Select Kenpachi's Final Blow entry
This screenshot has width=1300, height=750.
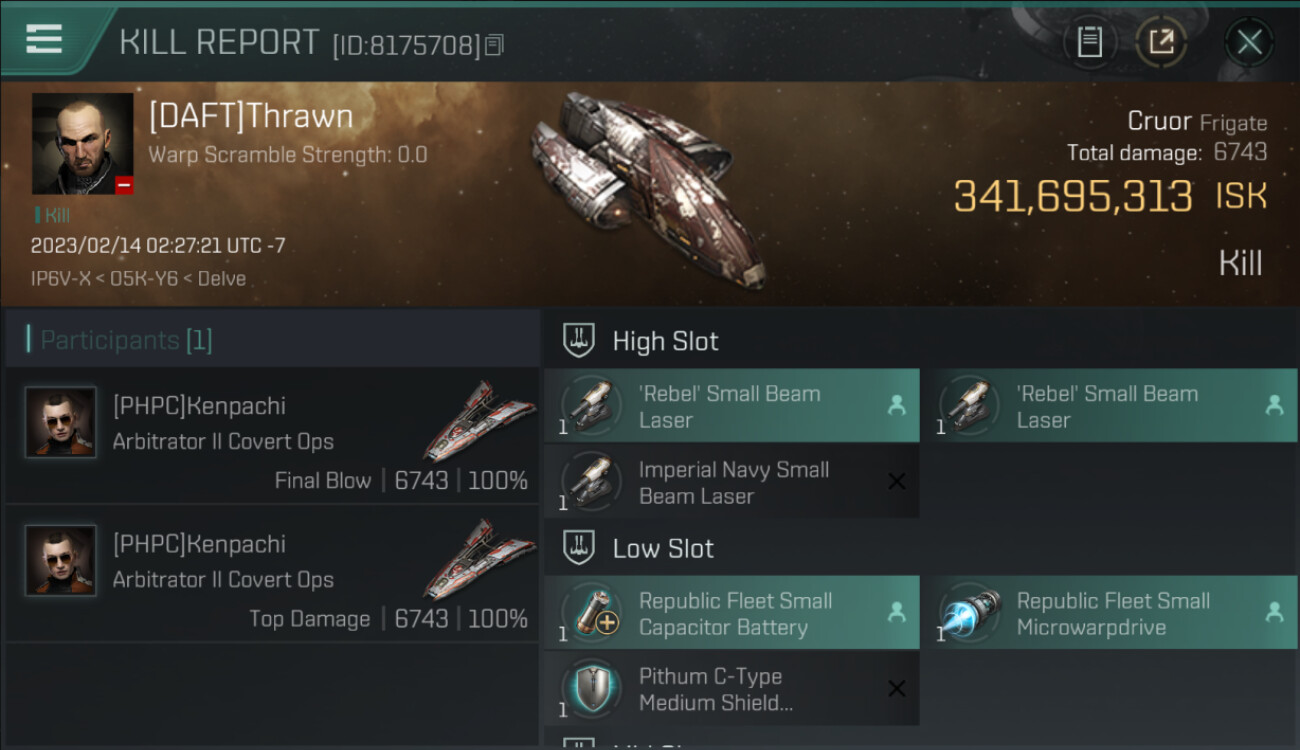(x=272, y=436)
